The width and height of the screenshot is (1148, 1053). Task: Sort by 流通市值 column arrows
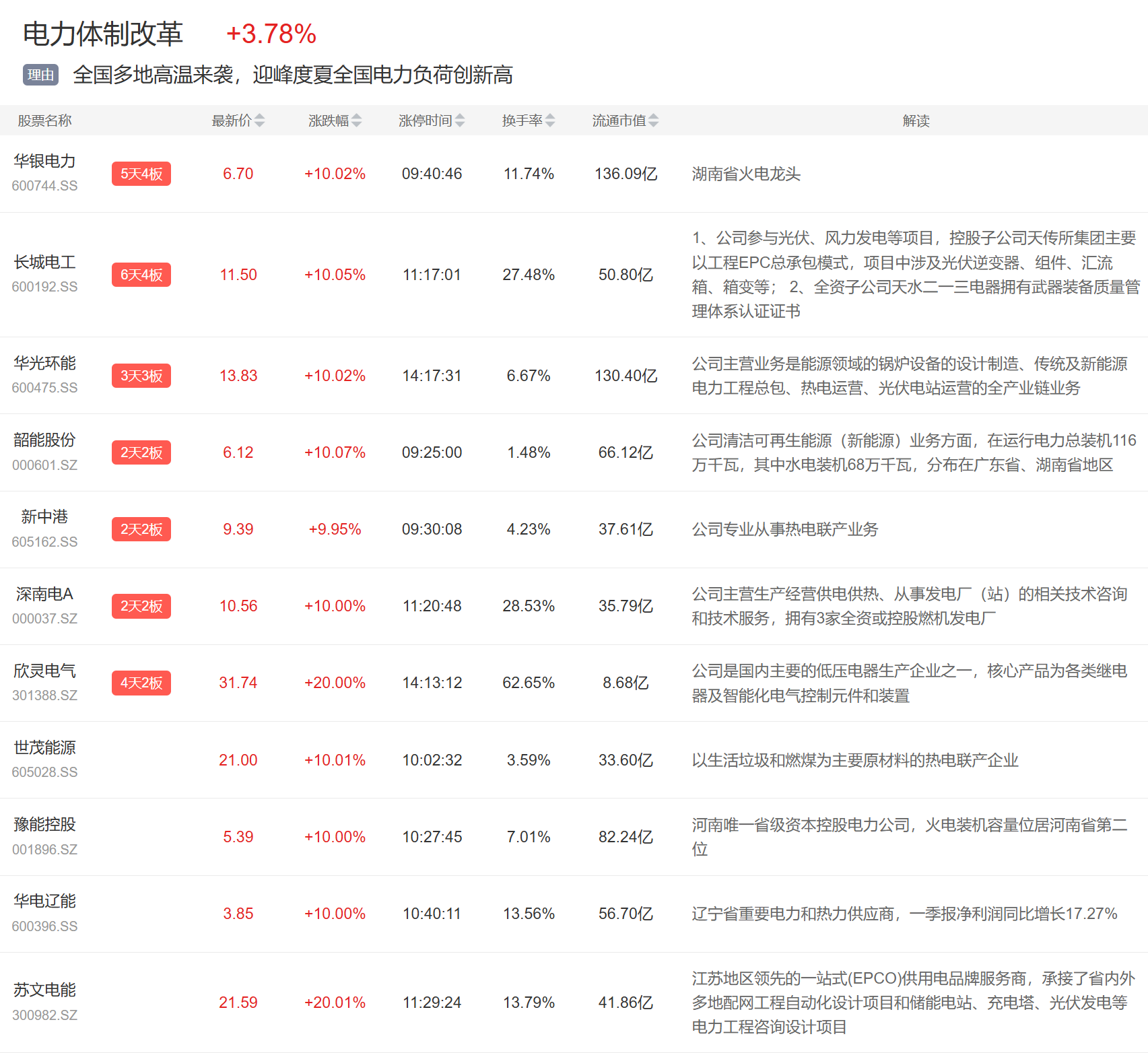(653, 121)
